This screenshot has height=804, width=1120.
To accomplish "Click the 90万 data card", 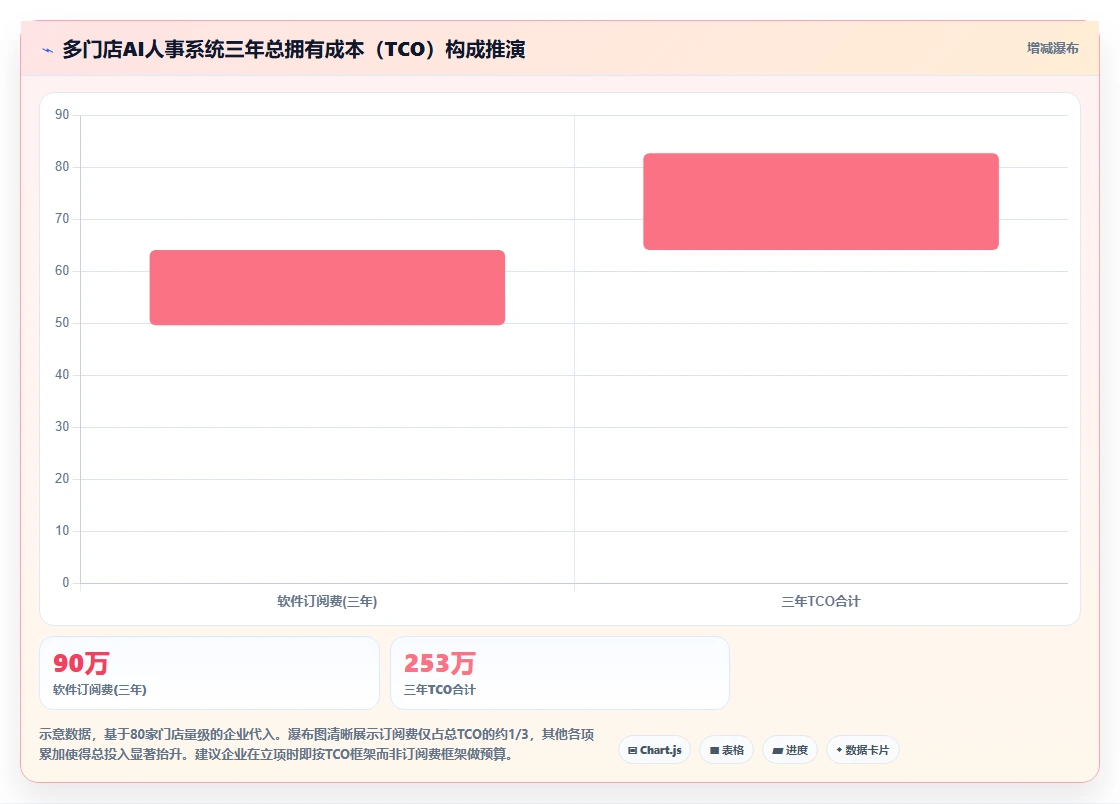I will (209, 673).
